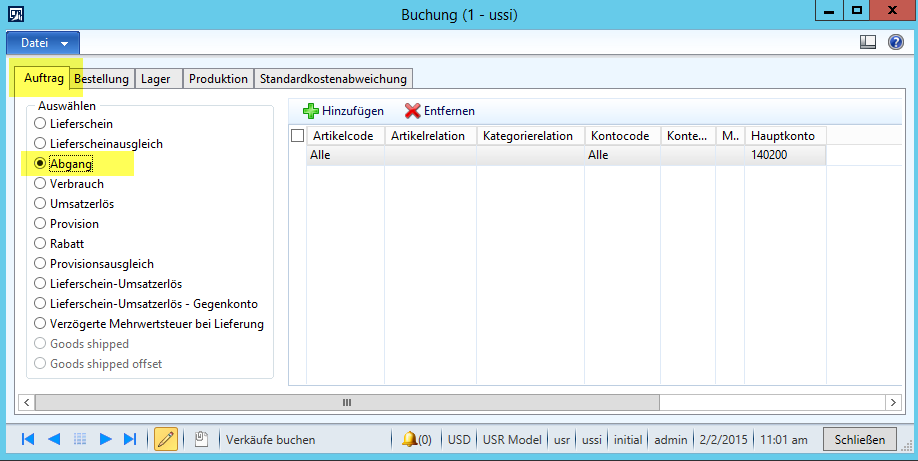Click the view layout icon beside help
The height and width of the screenshot is (461, 918).
pyautogui.click(x=868, y=43)
